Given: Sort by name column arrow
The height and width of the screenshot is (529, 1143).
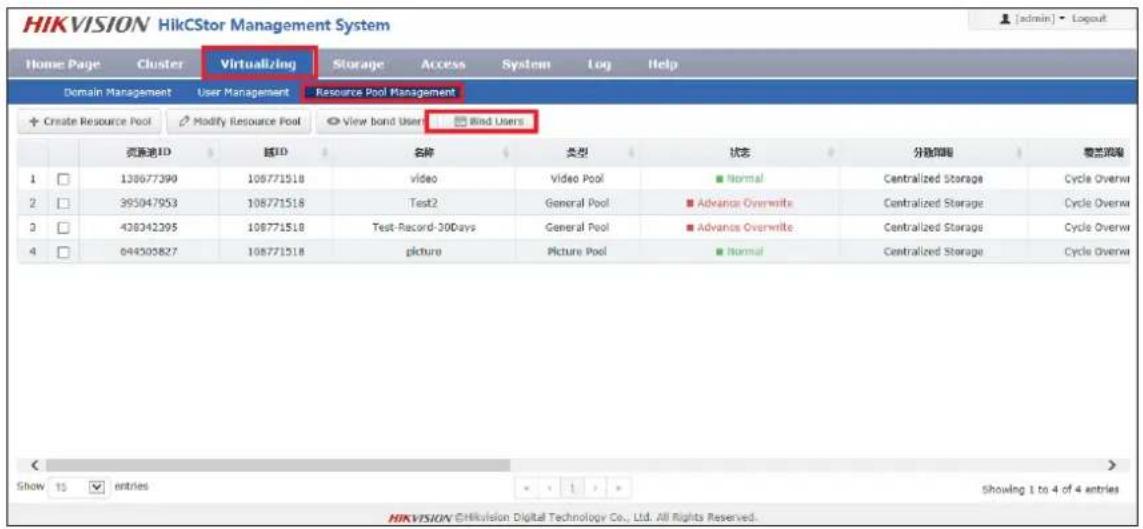Looking at the screenshot, I should [x=508, y=152].
